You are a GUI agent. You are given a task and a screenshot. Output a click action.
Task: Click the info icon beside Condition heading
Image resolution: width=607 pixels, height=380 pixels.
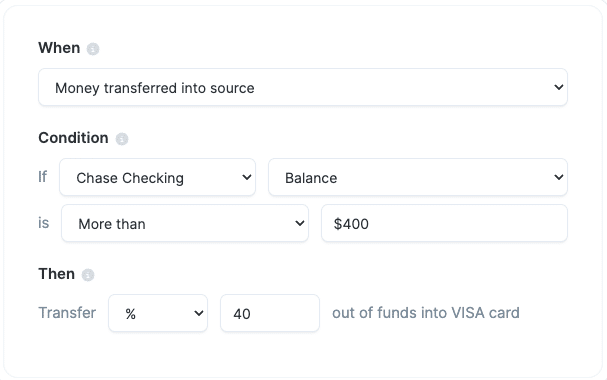(x=122, y=139)
